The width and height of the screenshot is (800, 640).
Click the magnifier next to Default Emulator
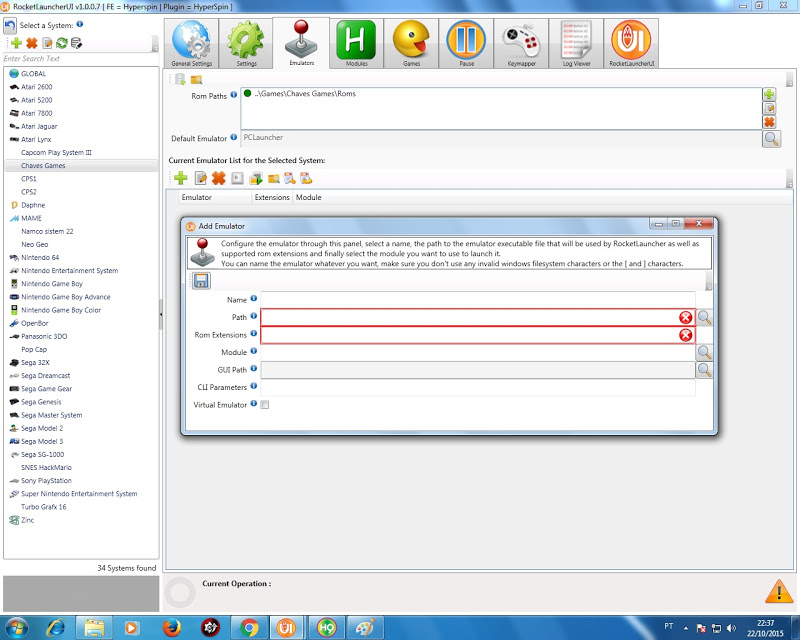point(771,138)
